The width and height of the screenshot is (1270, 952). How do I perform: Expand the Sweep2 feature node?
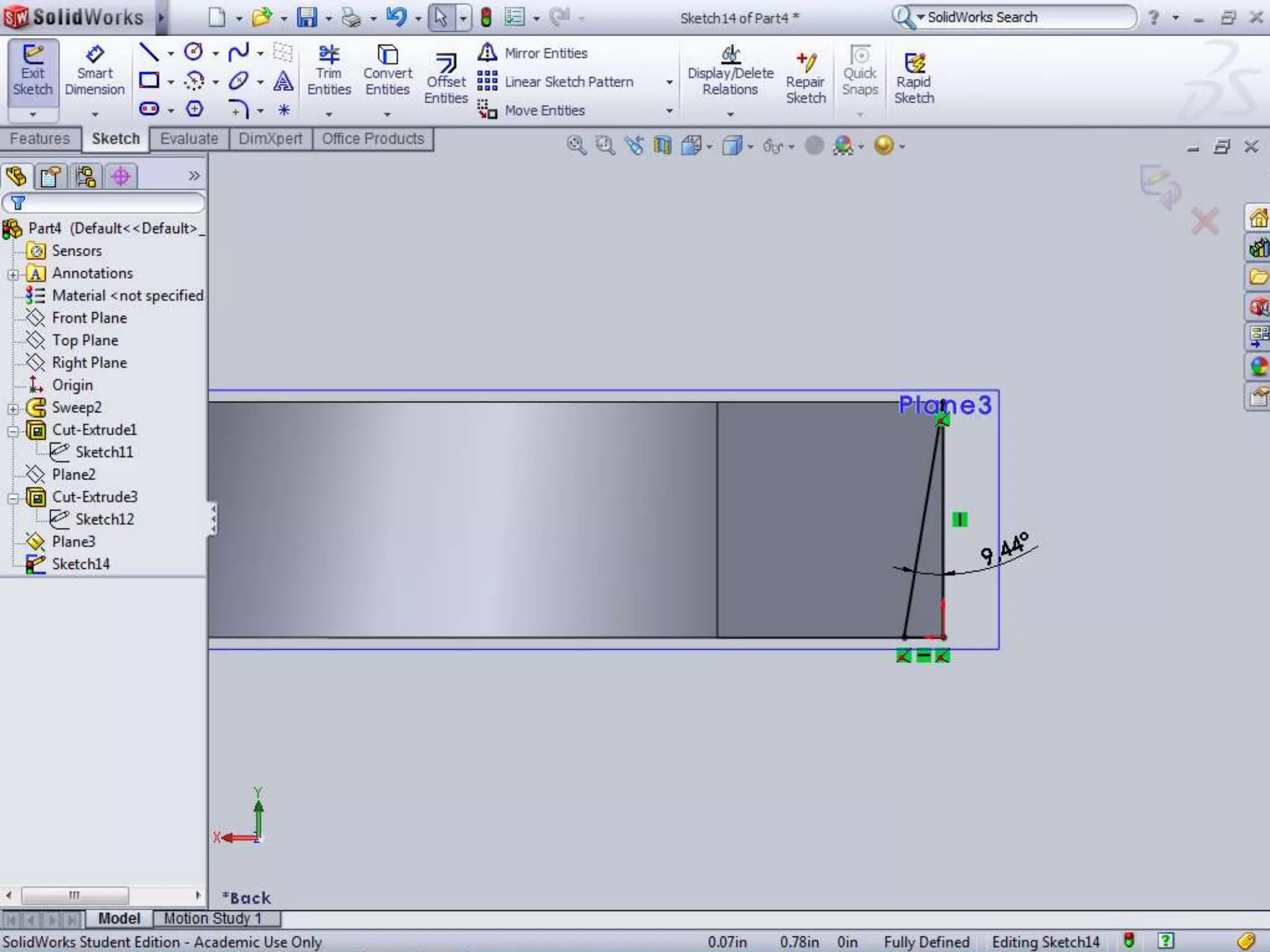click(x=13, y=408)
